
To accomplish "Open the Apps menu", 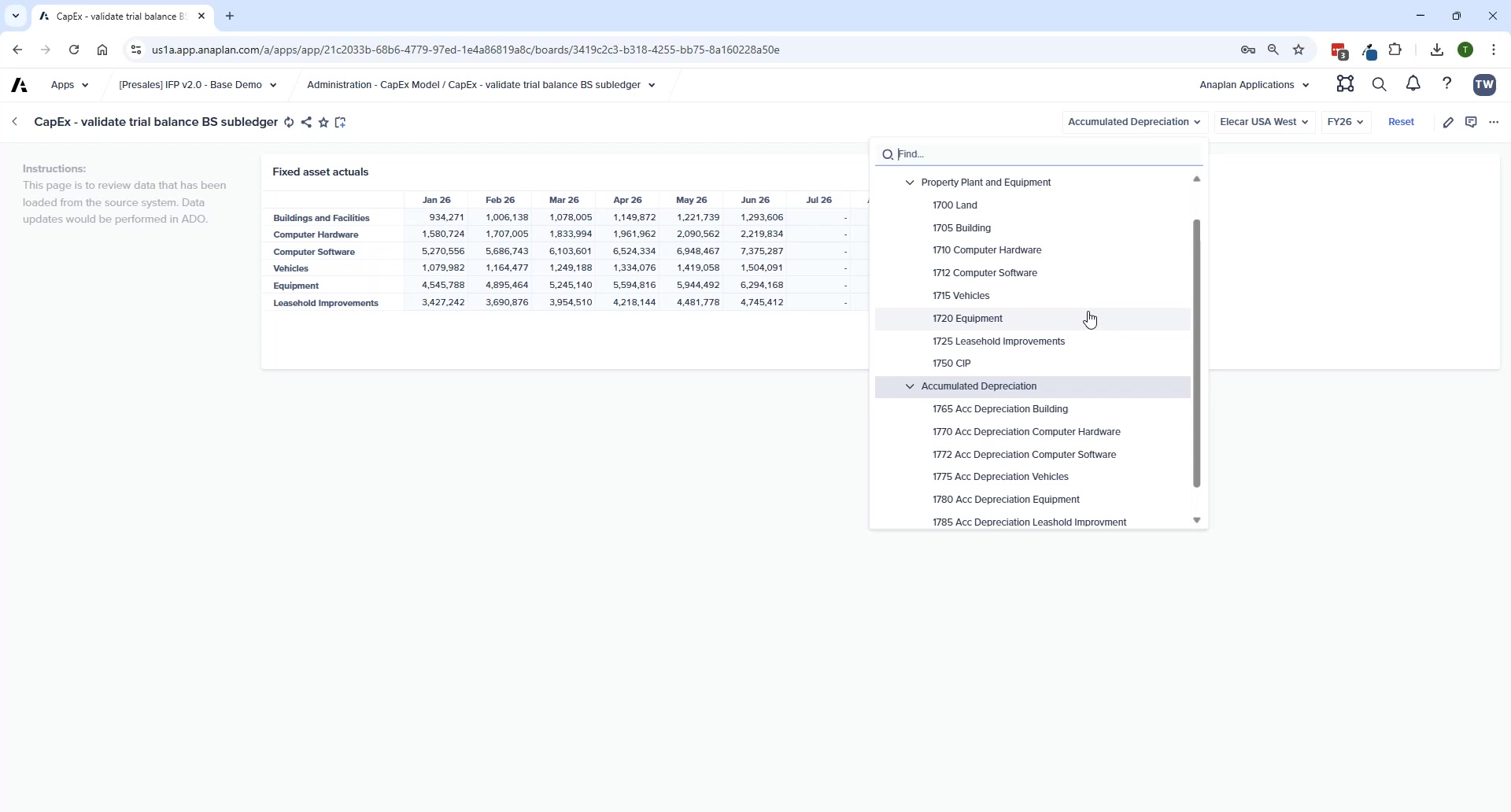I will pos(69,84).
